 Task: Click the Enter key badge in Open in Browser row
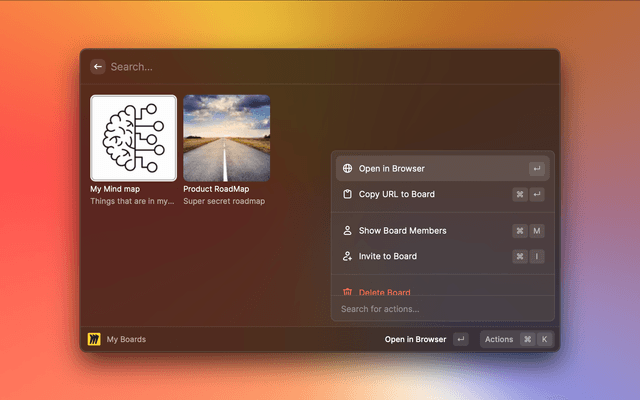[x=537, y=169]
